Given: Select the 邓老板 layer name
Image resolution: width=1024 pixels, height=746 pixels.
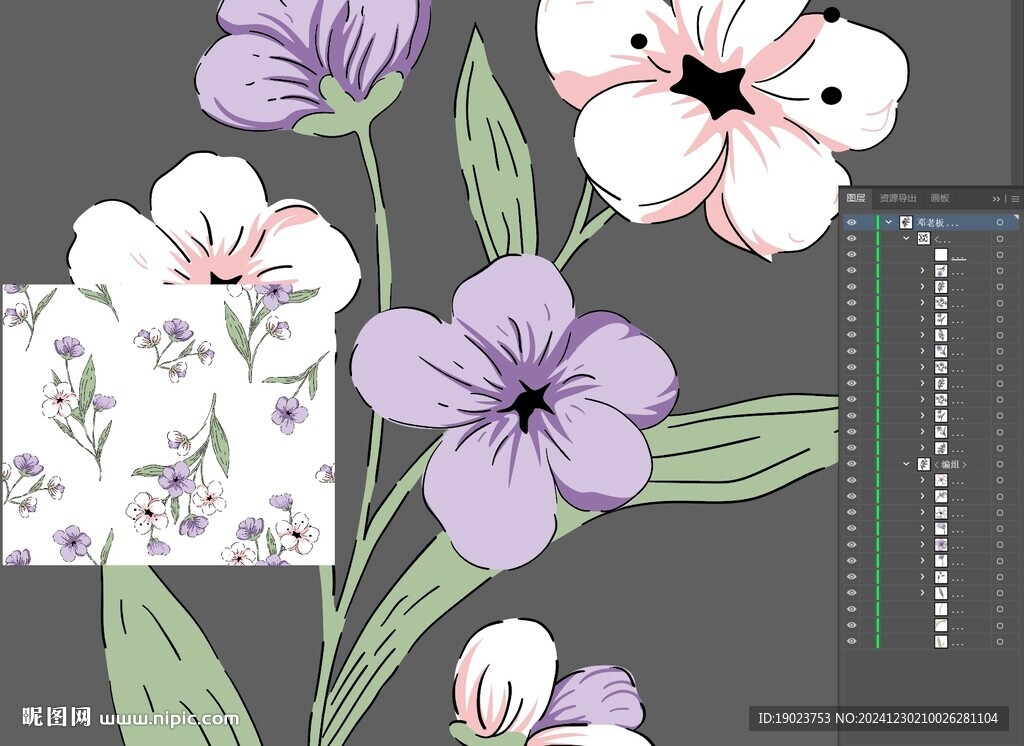Looking at the screenshot, I should (x=938, y=223).
